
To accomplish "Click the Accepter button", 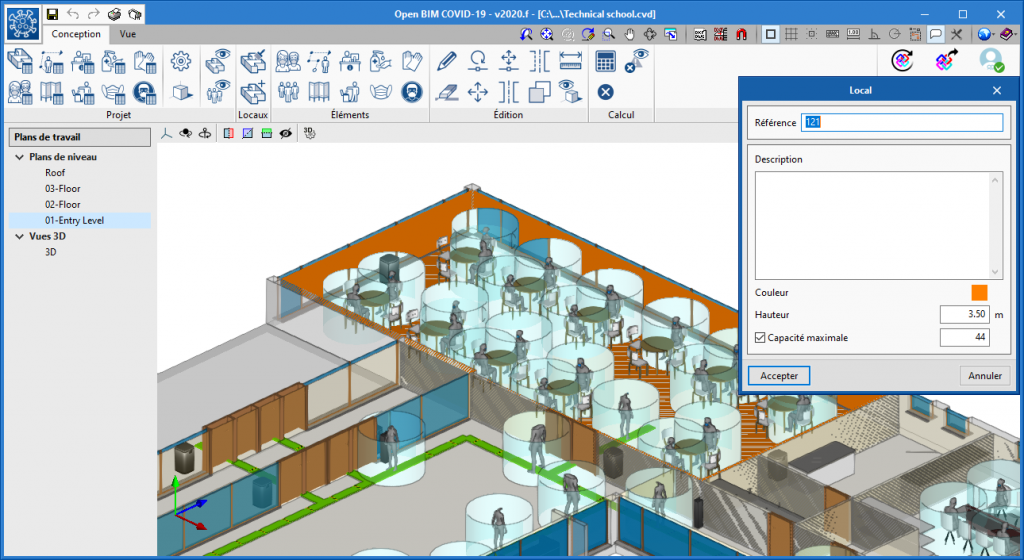I will point(779,376).
